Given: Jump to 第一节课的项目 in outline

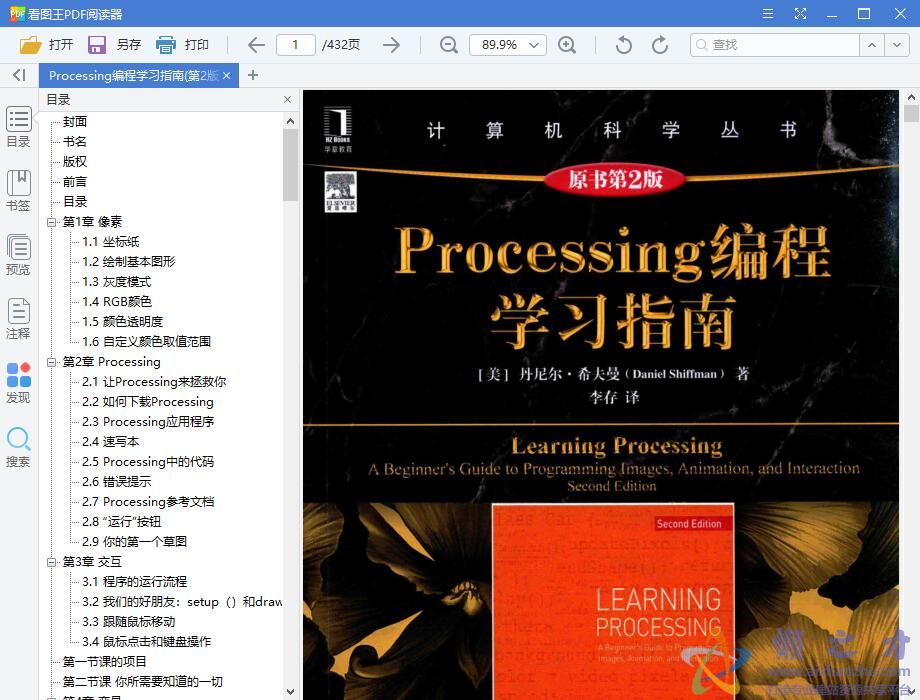Looking at the screenshot, I should [104, 661].
